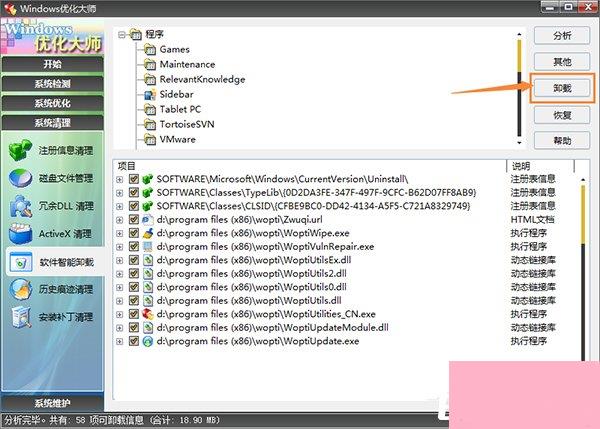Click the WoptiUpdateModule.dll file icon
This screenshot has height=429, width=600.
coord(147,328)
